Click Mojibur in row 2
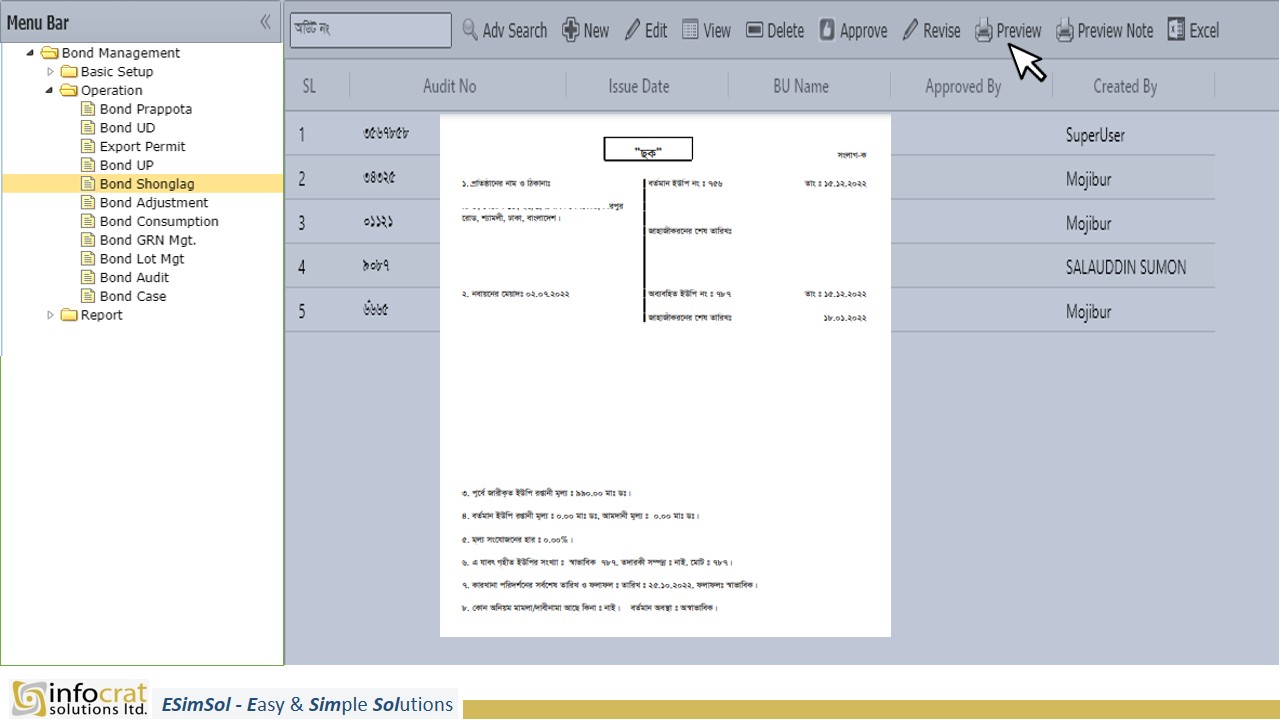The width and height of the screenshot is (1280, 720). point(1088,179)
